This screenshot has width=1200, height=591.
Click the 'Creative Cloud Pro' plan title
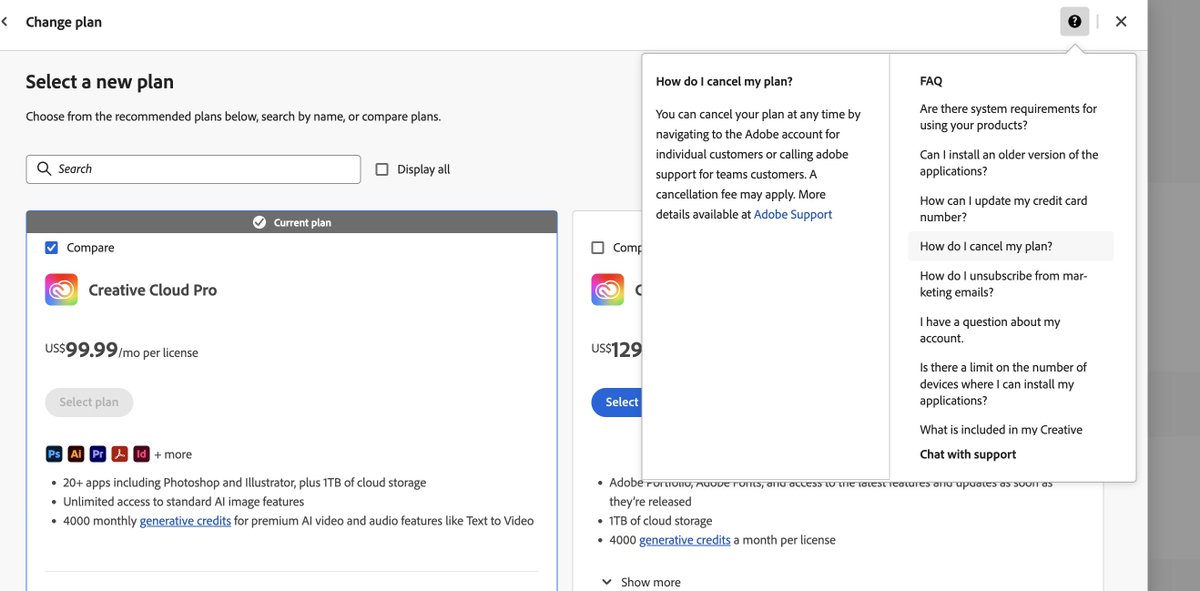pyautogui.click(x=153, y=290)
